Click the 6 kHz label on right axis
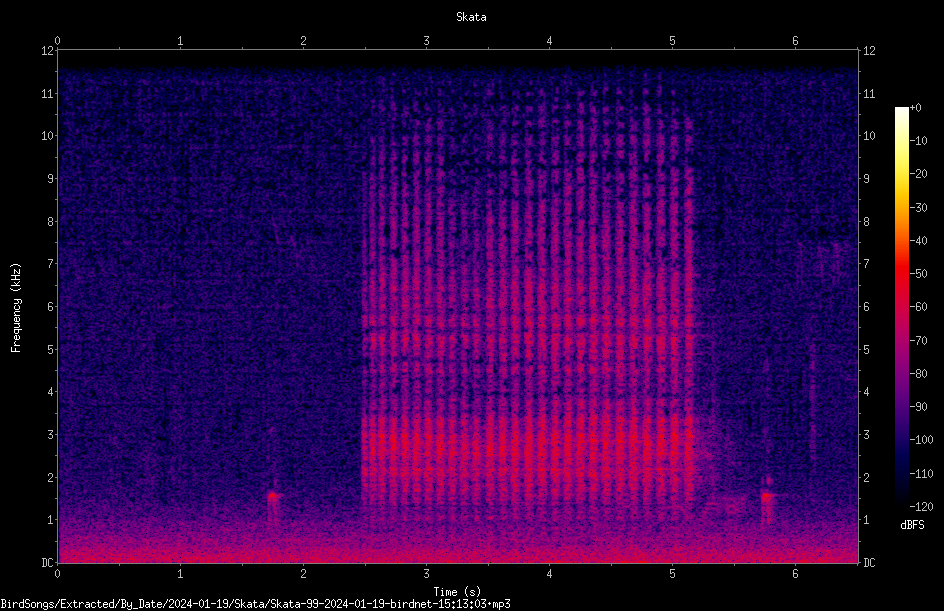944x611 pixels. coord(866,306)
